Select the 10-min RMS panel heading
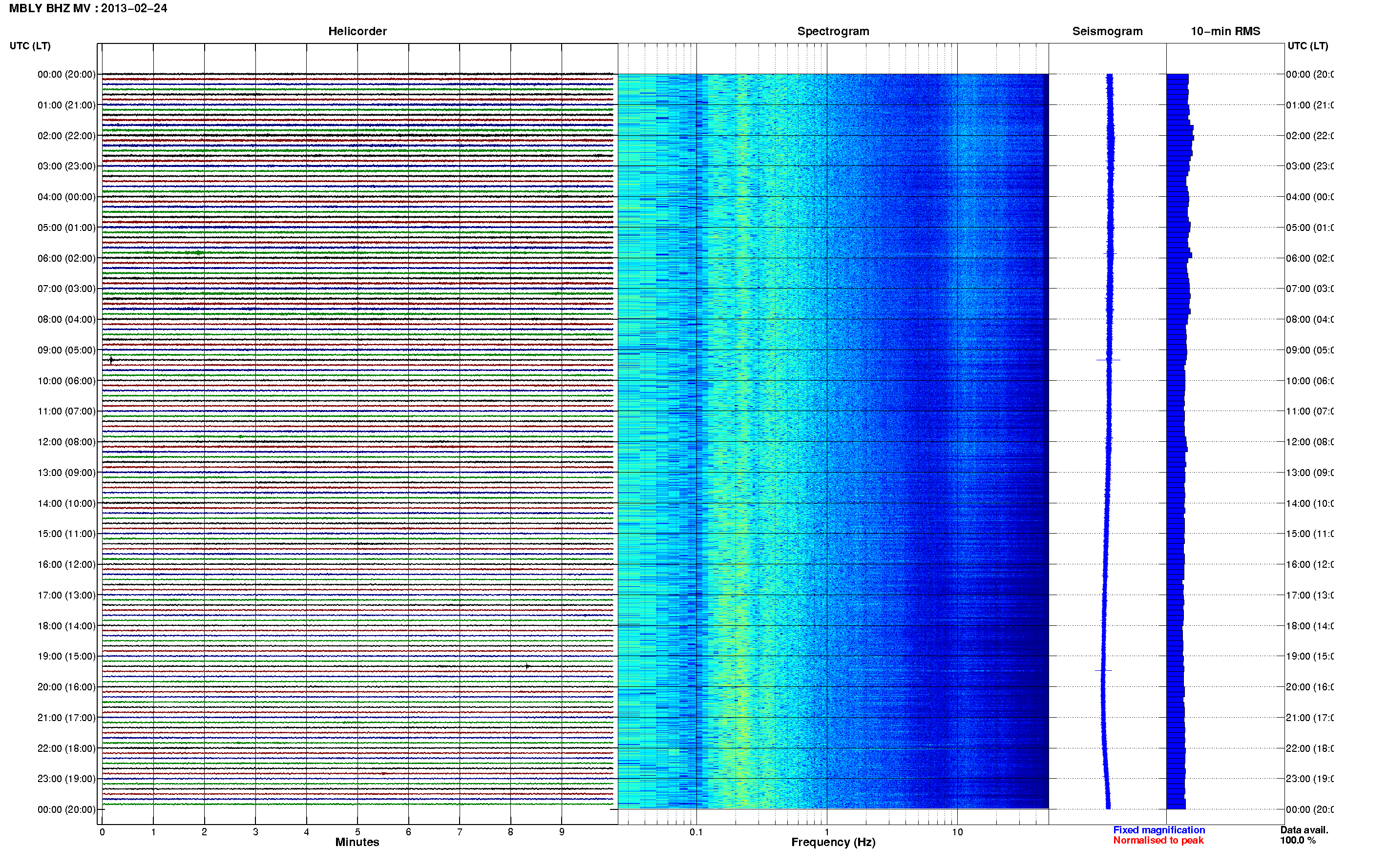This screenshot has height=868, width=1389. [1225, 31]
